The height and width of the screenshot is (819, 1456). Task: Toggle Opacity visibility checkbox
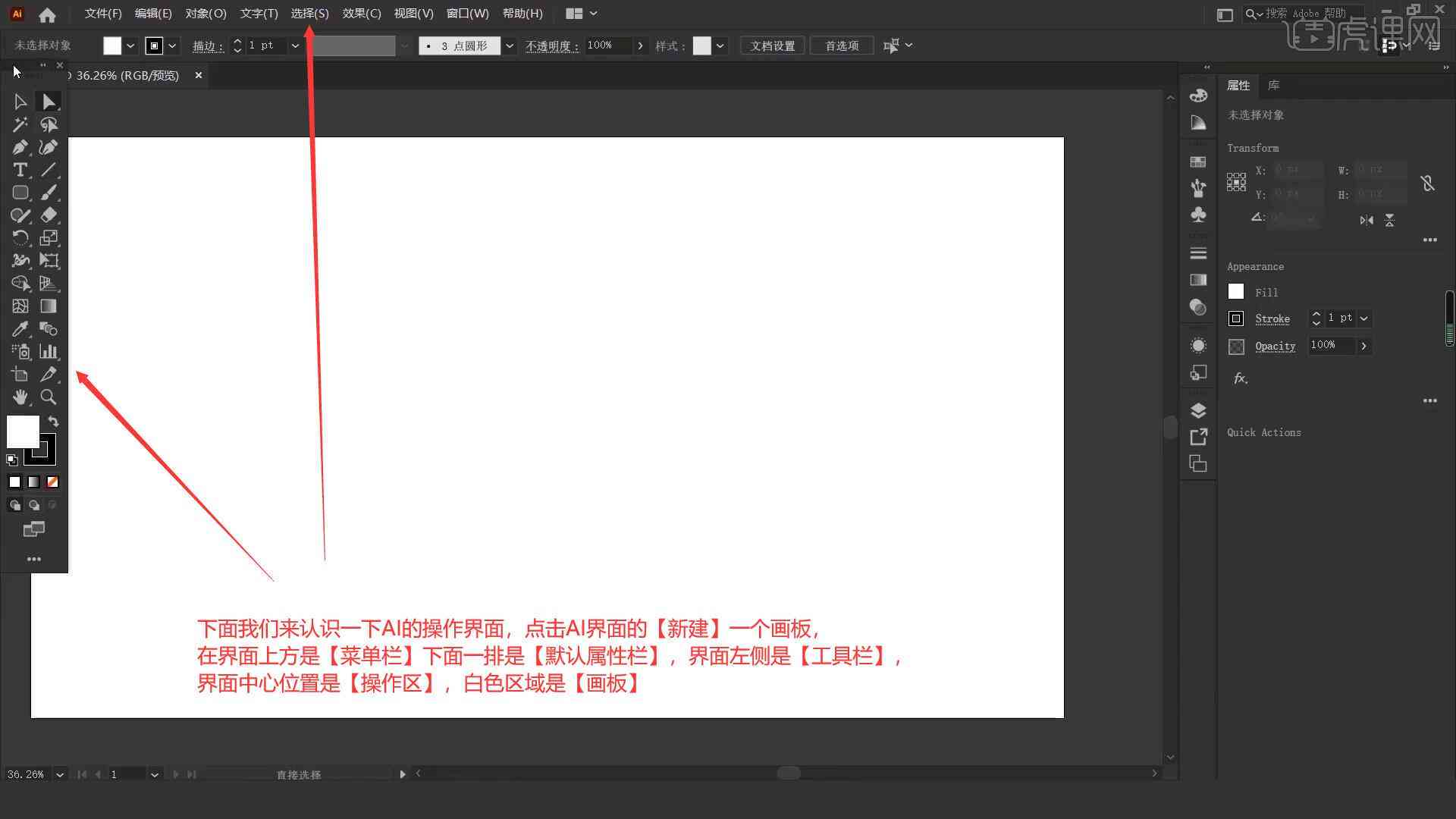[x=1236, y=345]
